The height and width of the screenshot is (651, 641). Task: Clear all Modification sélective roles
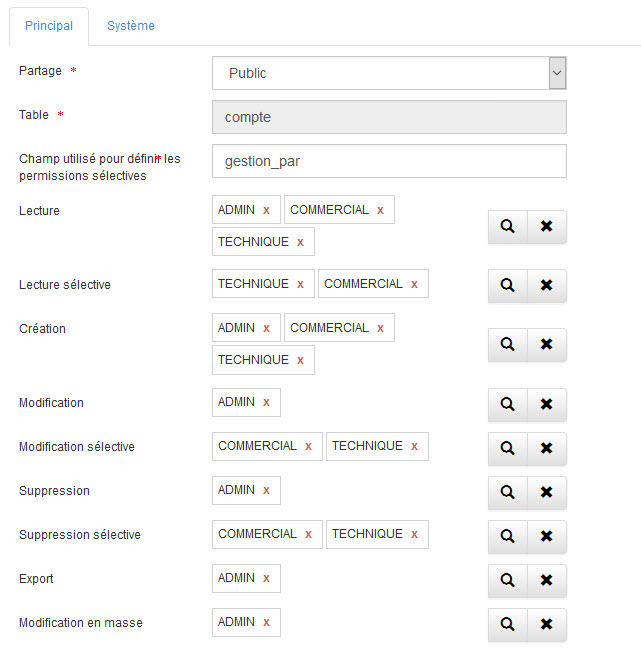(x=547, y=448)
